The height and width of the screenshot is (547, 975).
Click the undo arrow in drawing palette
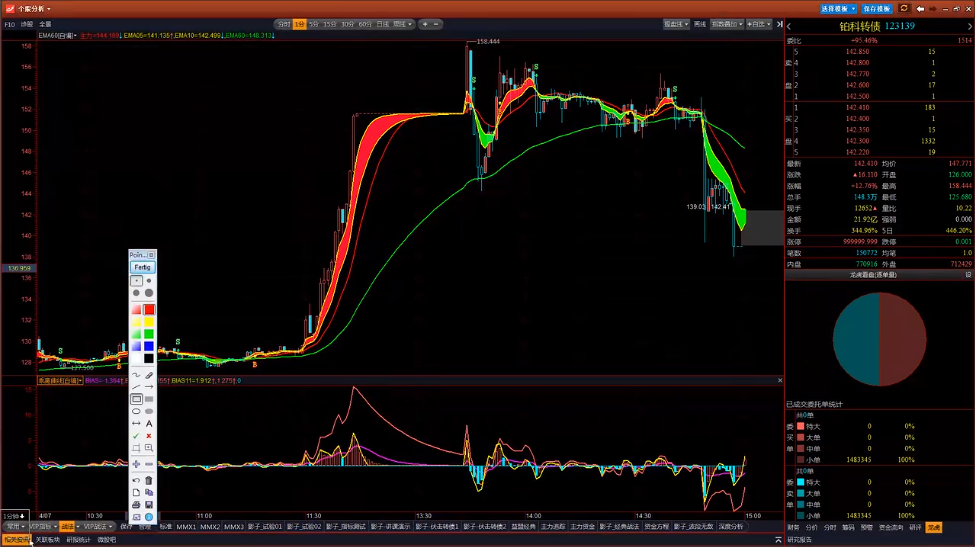(x=136, y=480)
